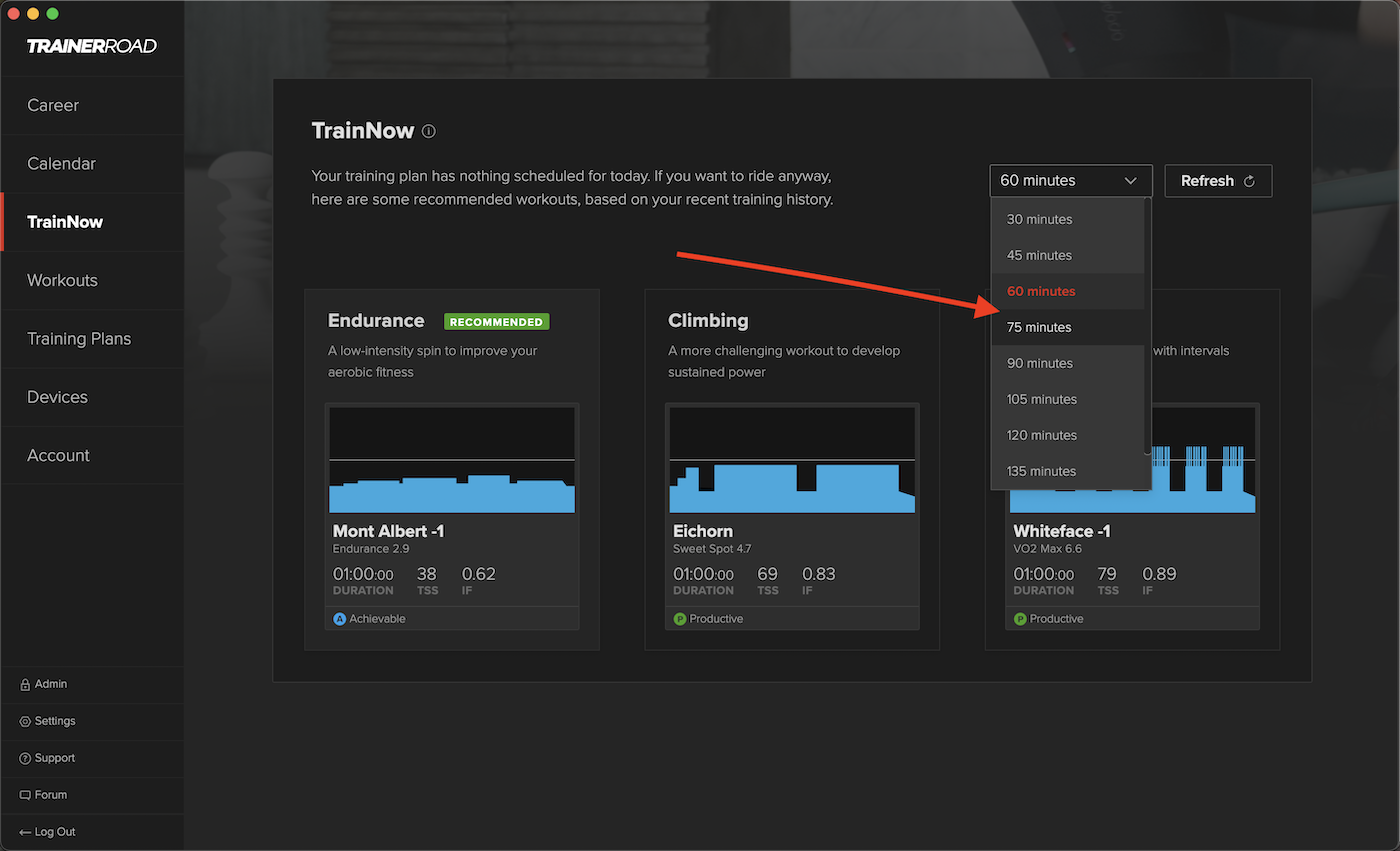The height and width of the screenshot is (851, 1400).
Task: Open the Career page
Action: click(92, 105)
